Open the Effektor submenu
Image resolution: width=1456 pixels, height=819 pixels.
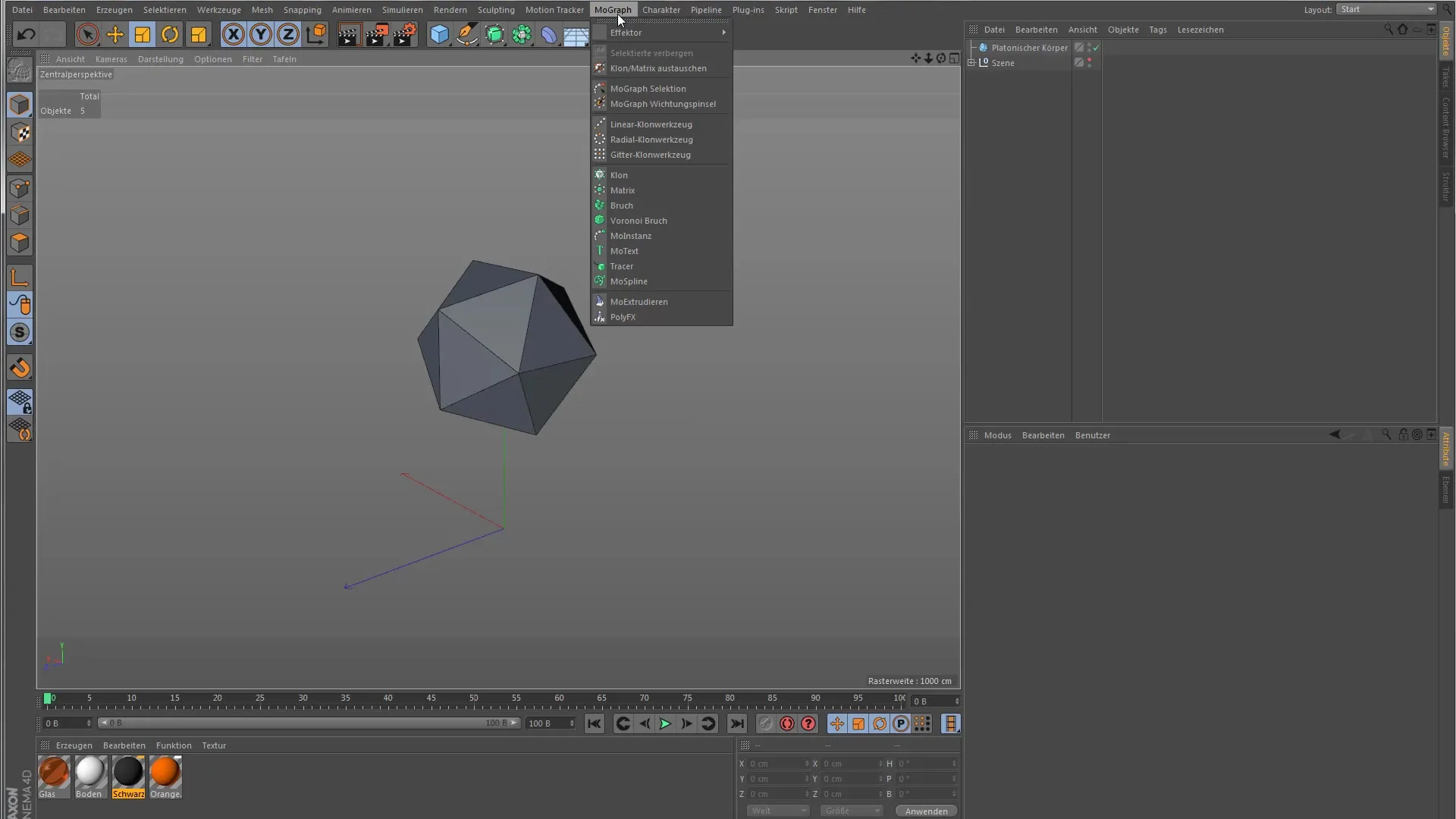tap(661, 33)
